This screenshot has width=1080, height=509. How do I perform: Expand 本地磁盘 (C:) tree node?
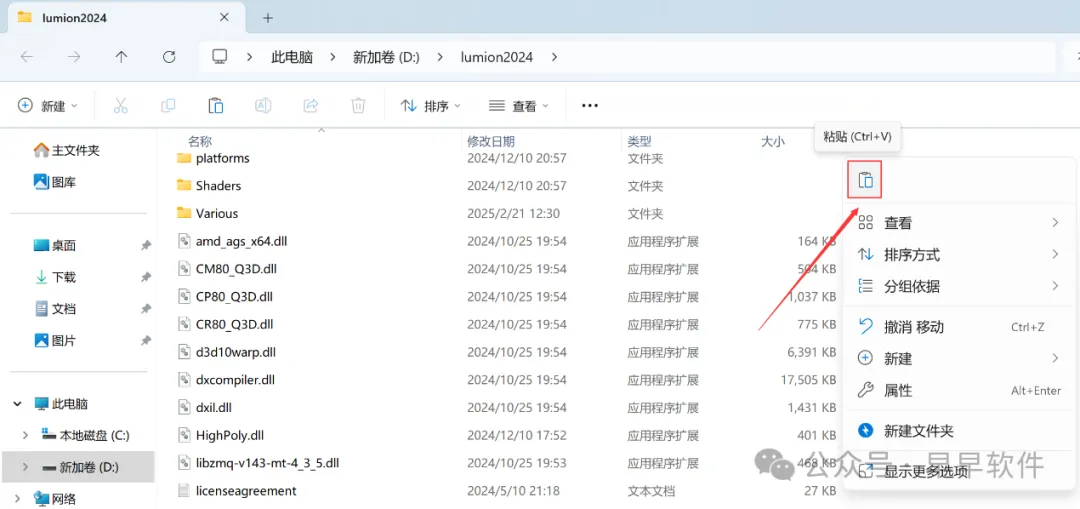pyautogui.click(x=26, y=435)
